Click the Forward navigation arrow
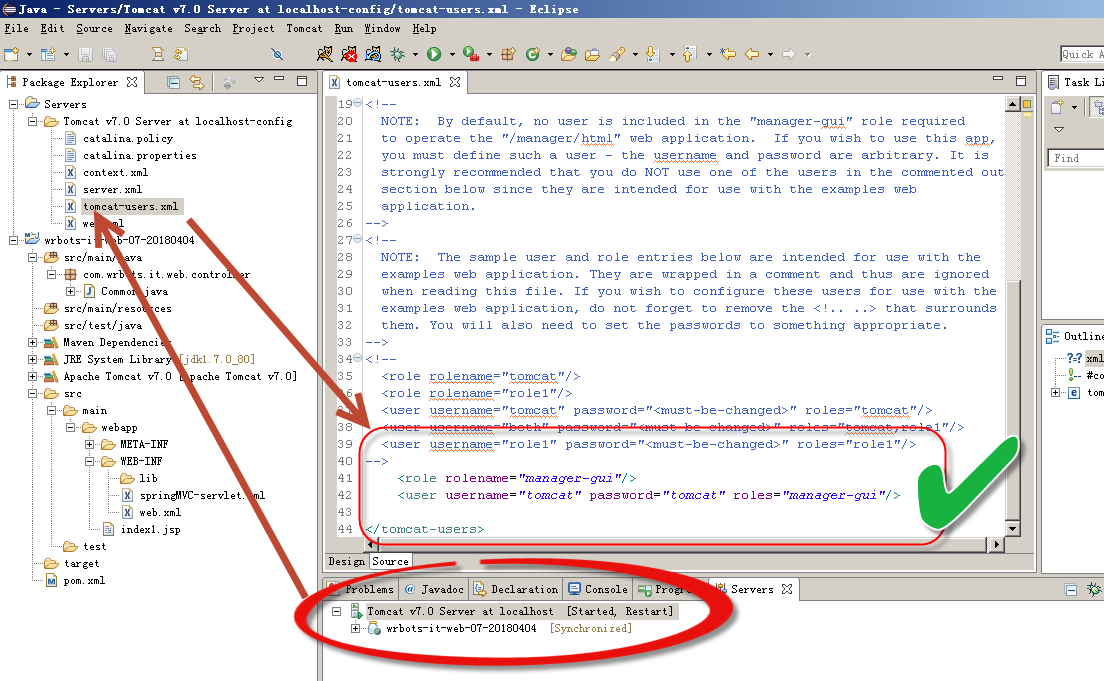The image size is (1104, 681). click(x=789, y=54)
